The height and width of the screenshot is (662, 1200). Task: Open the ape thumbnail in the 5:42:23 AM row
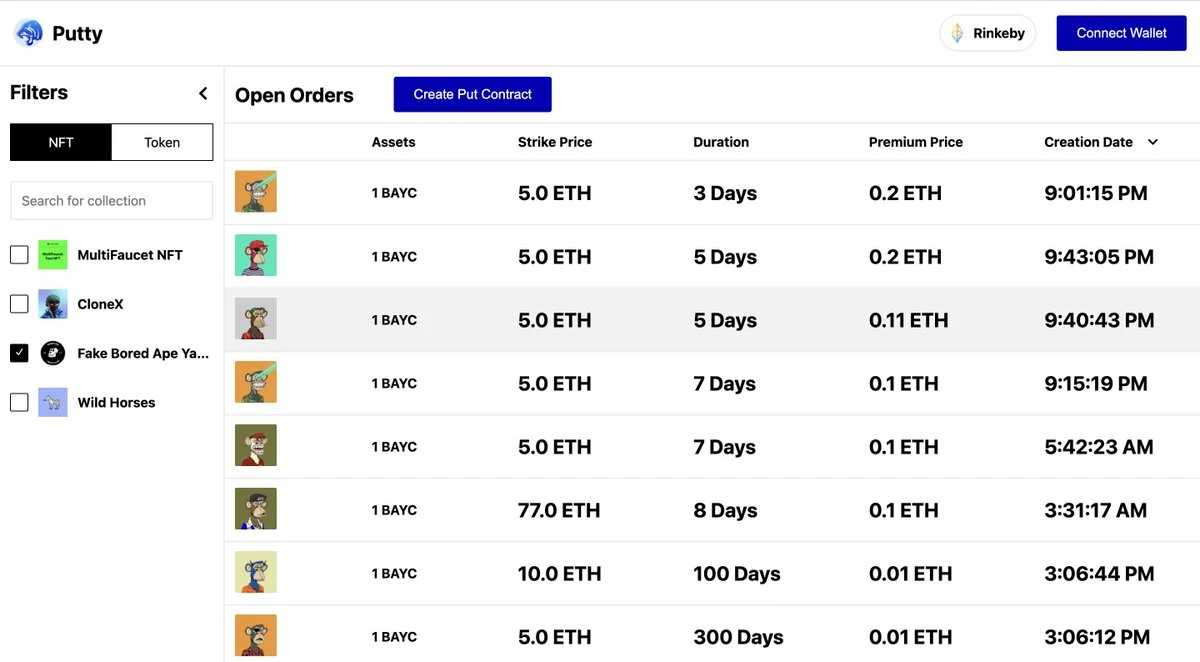click(x=256, y=446)
